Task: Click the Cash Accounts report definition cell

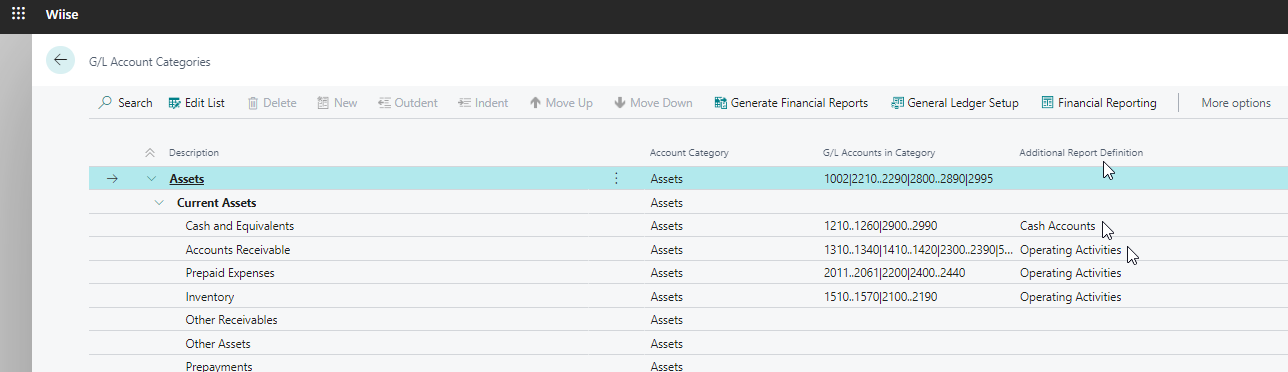Action: [1057, 226]
